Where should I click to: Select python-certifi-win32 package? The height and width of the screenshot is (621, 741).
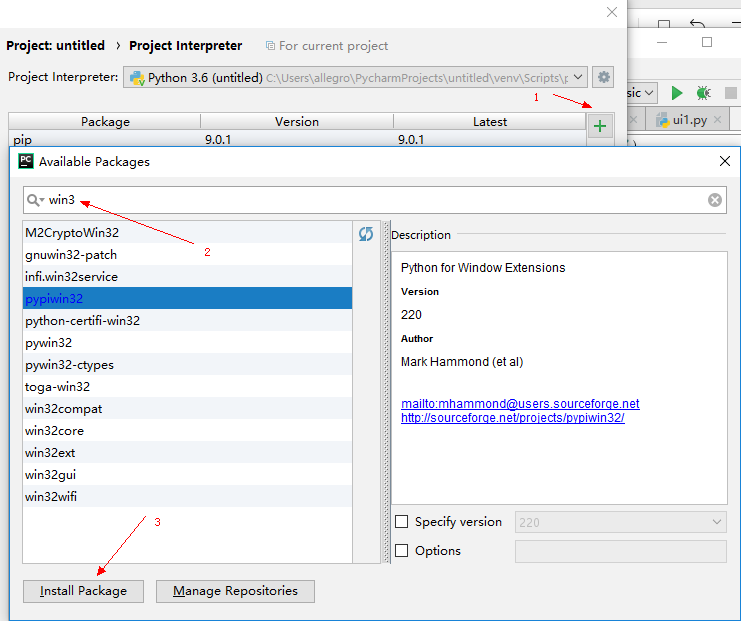[187, 320]
